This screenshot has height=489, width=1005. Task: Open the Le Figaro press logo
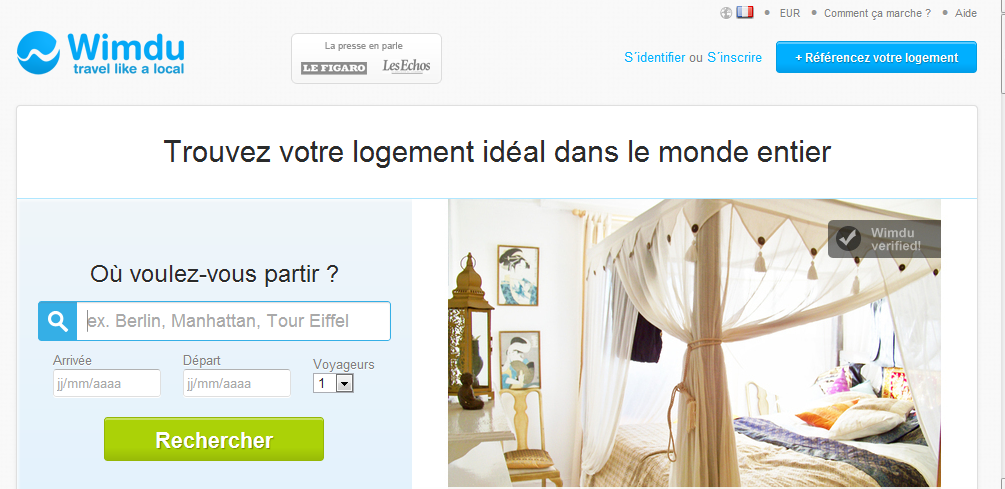click(x=334, y=68)
